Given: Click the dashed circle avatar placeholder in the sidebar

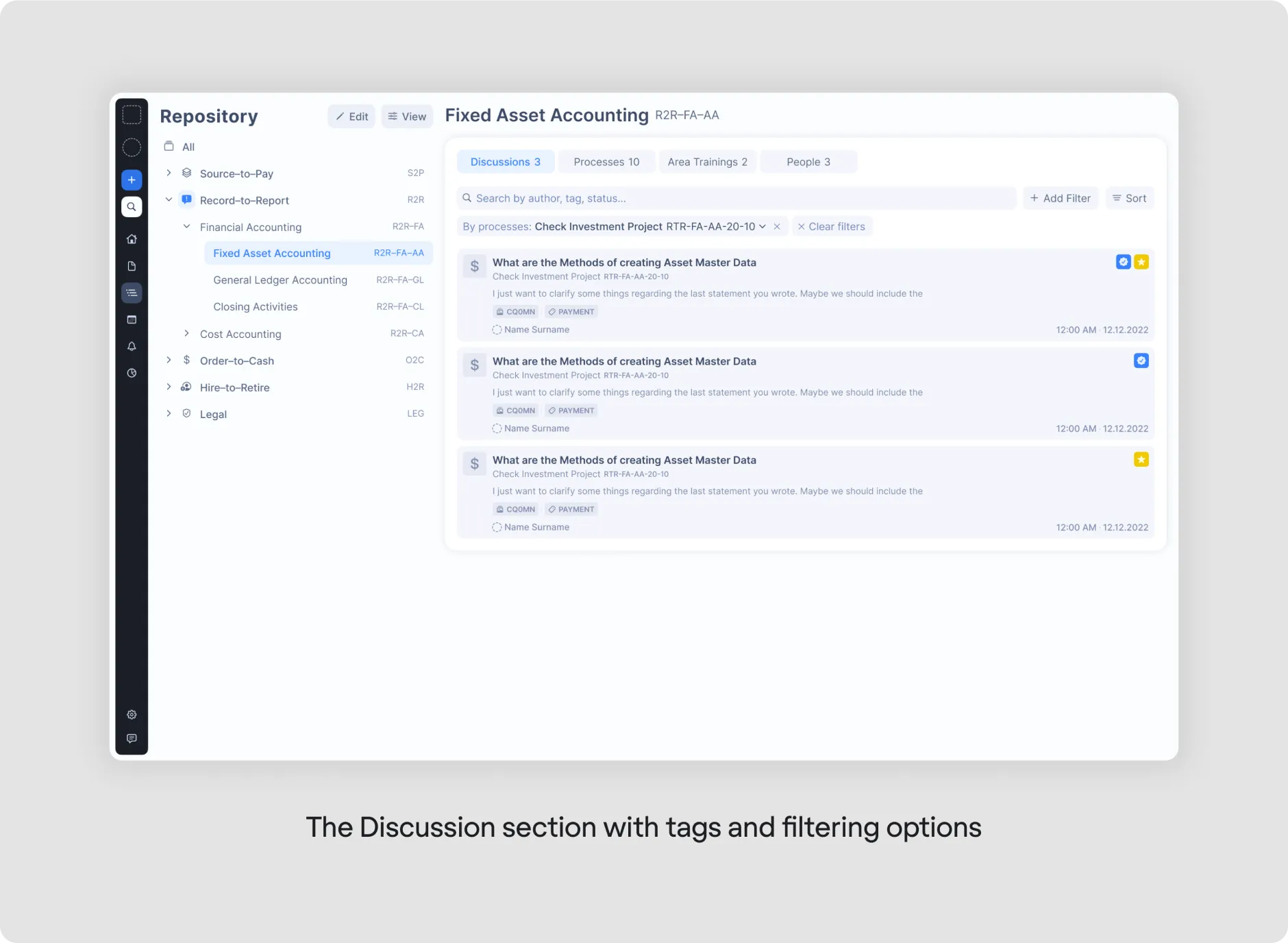Looking at the screenshot, I should (x=132, y=147).
